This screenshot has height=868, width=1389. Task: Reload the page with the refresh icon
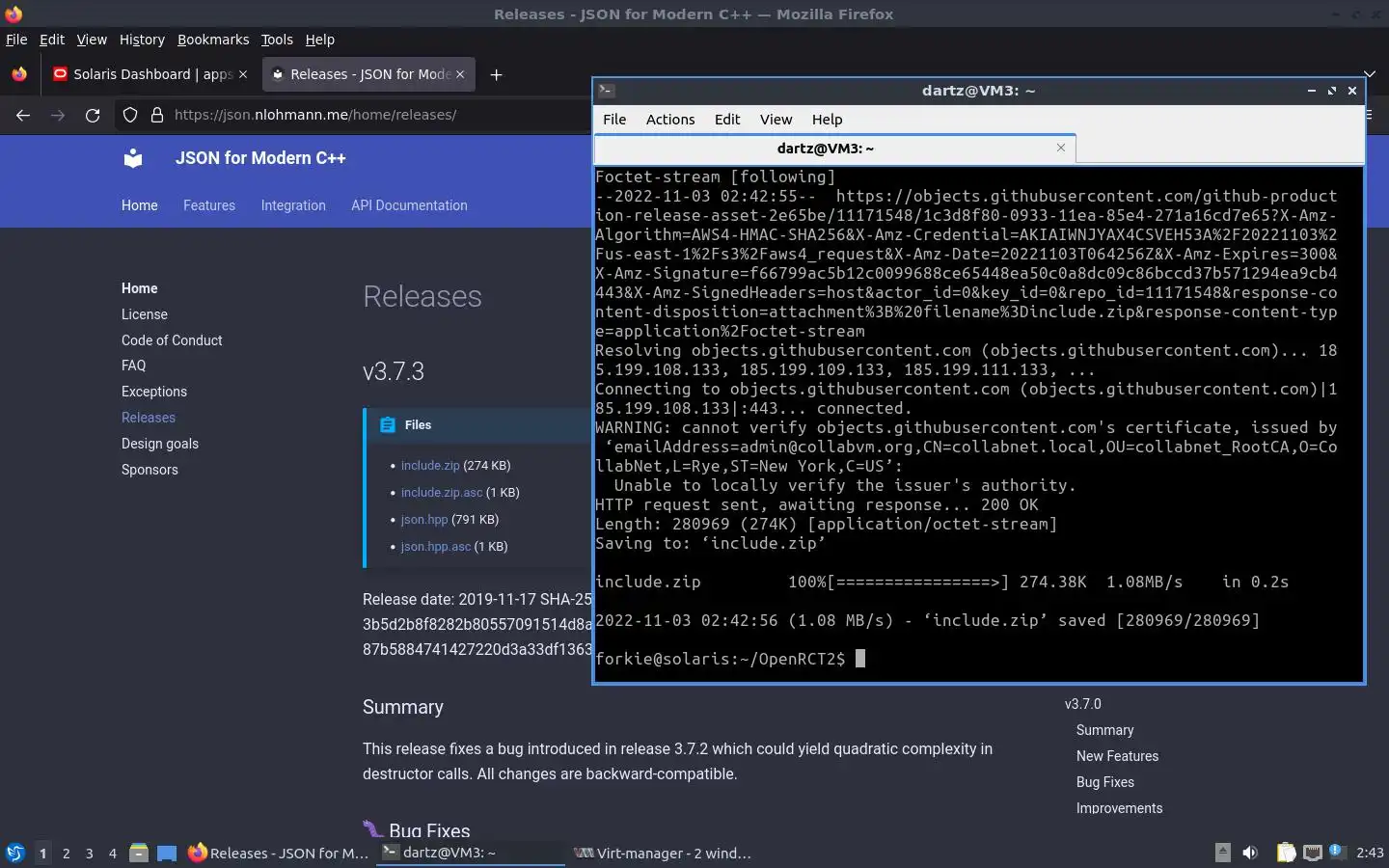click(93, 115)
